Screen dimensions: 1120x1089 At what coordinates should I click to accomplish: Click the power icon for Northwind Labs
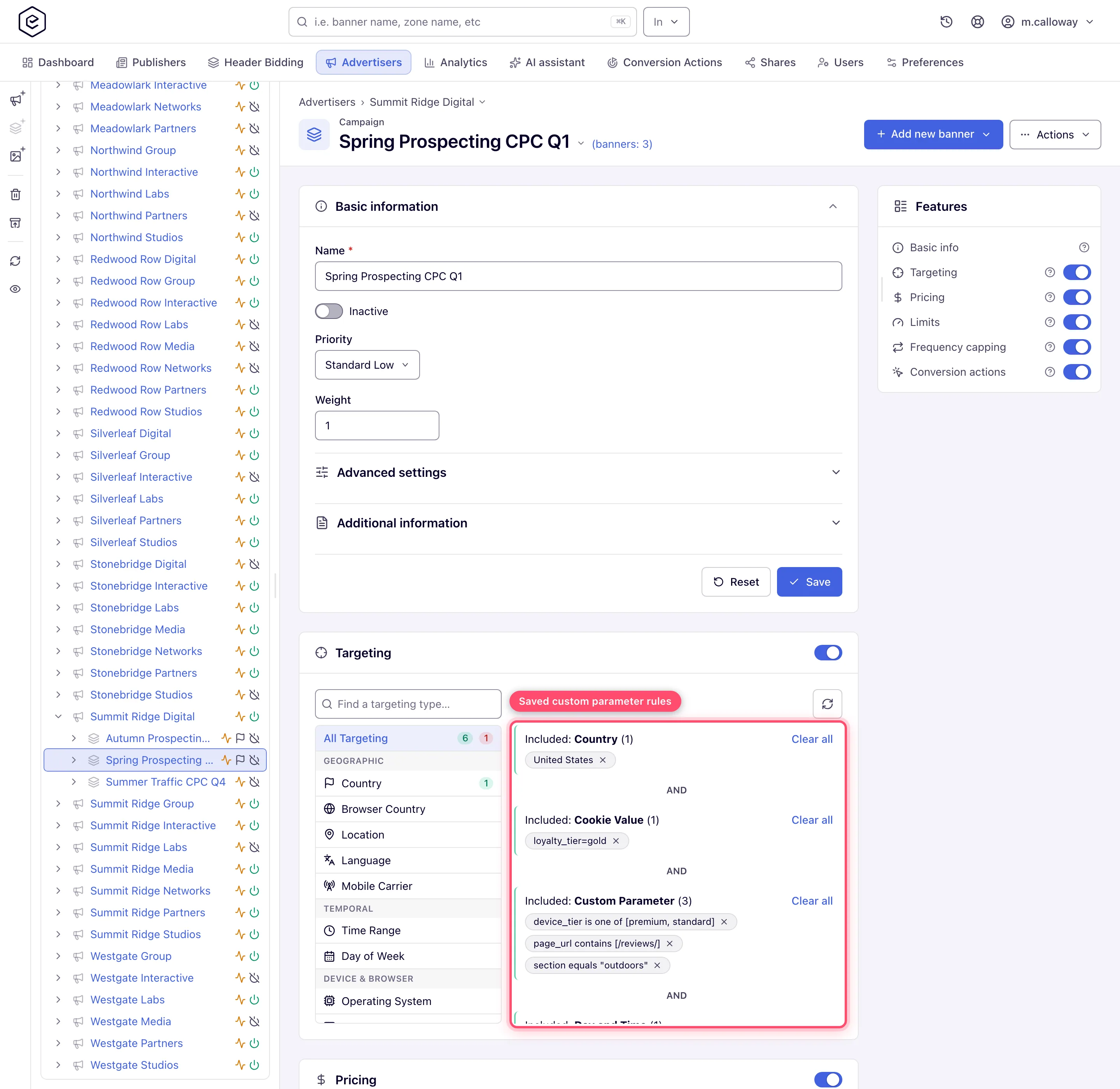pyautogui.click(x=255, y=194)
